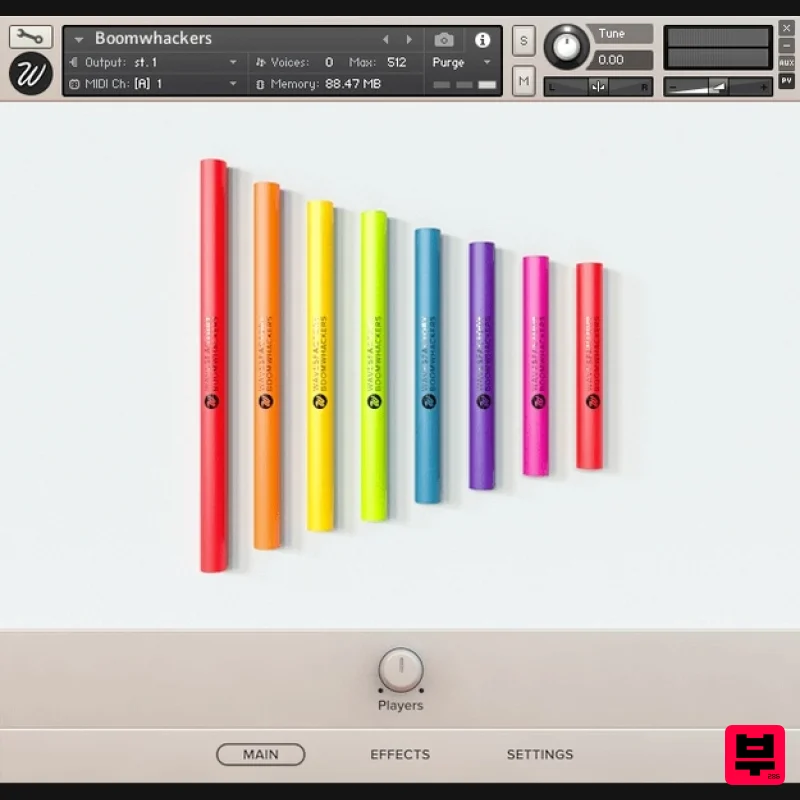Turn the Players knob
Viewport: 800px width, 800px height.
(x=400, y=672)
